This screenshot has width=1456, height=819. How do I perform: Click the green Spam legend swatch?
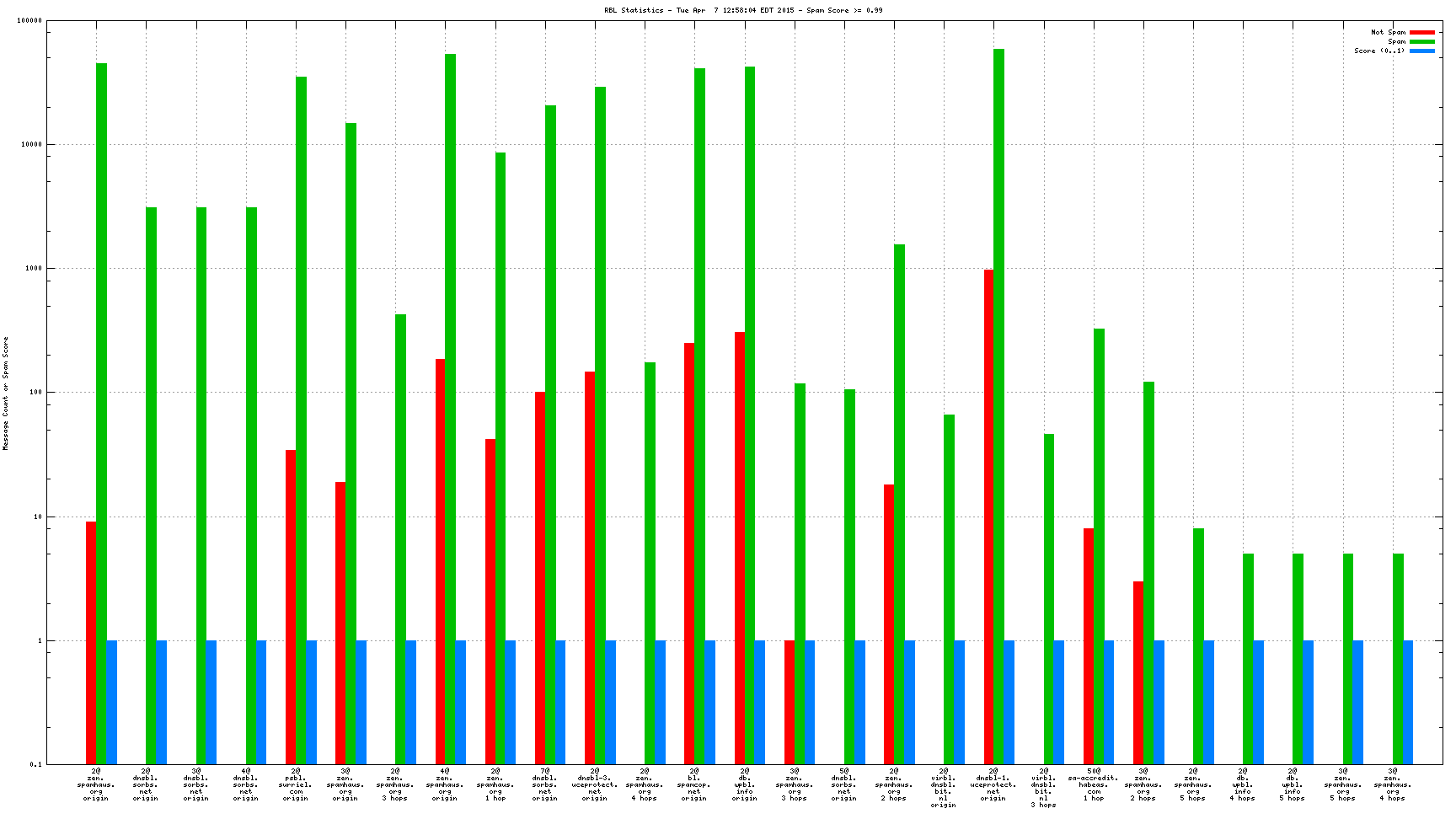1421,42
